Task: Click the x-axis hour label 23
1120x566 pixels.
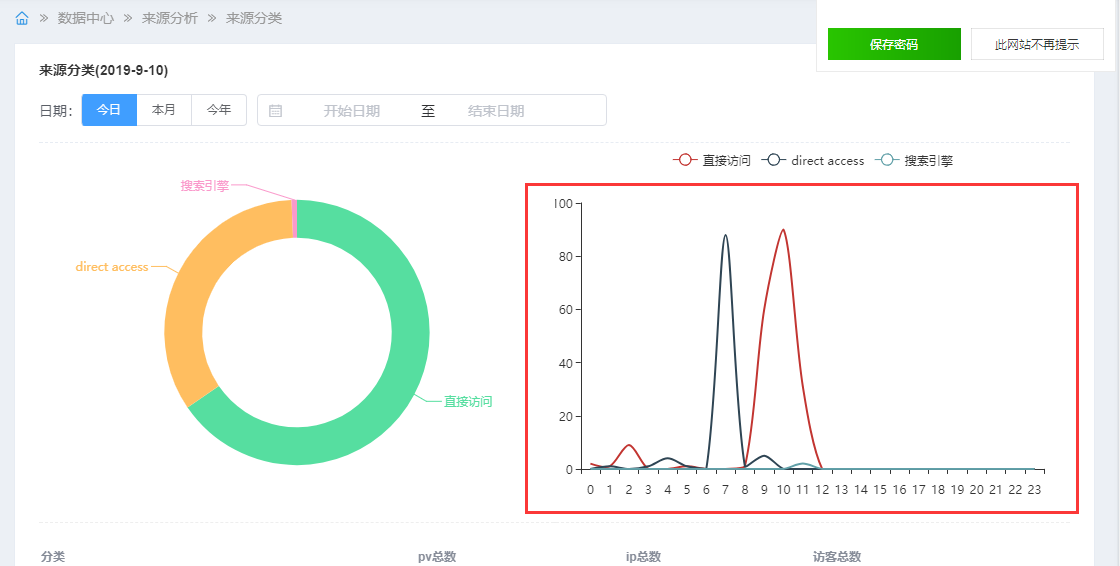Action: 1034,490
